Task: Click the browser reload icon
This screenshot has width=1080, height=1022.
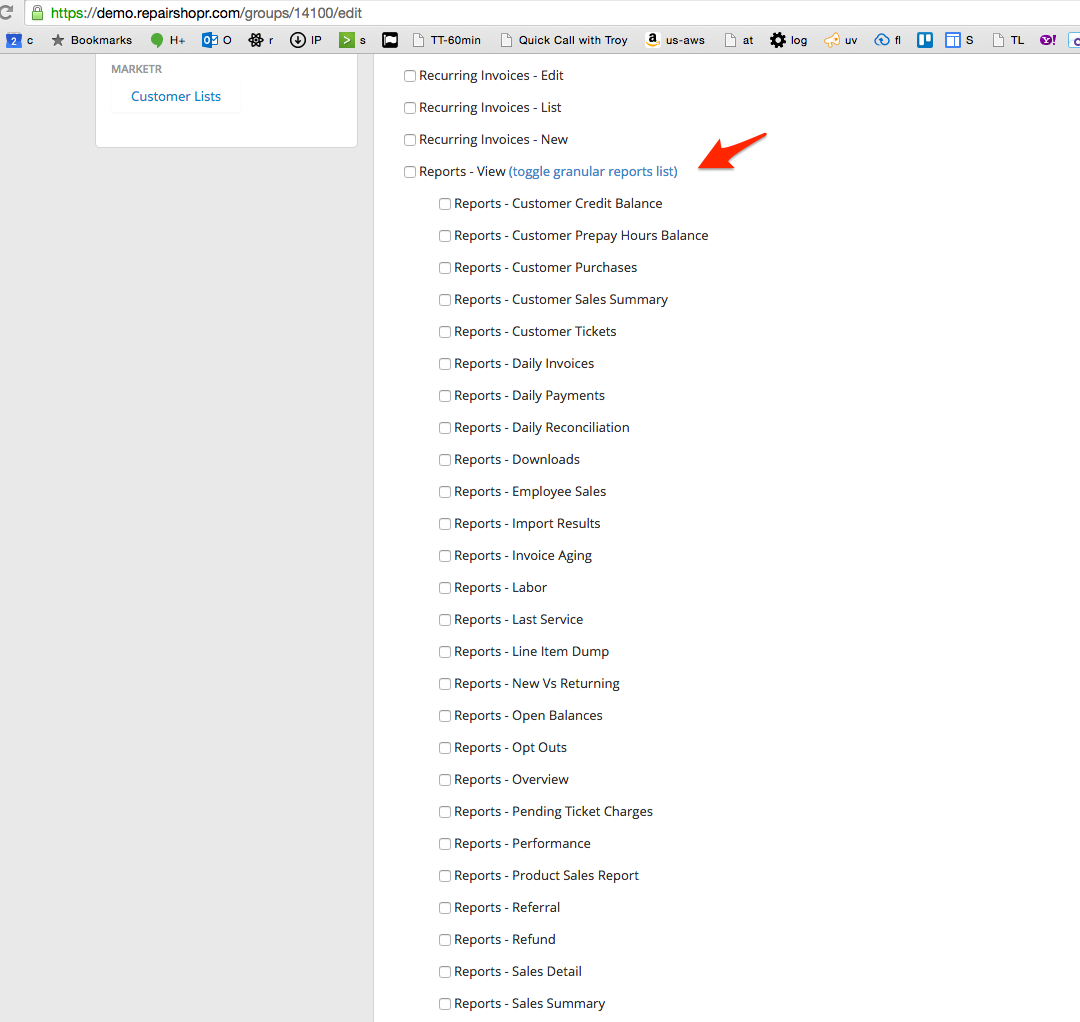Action: click(6, 13)
